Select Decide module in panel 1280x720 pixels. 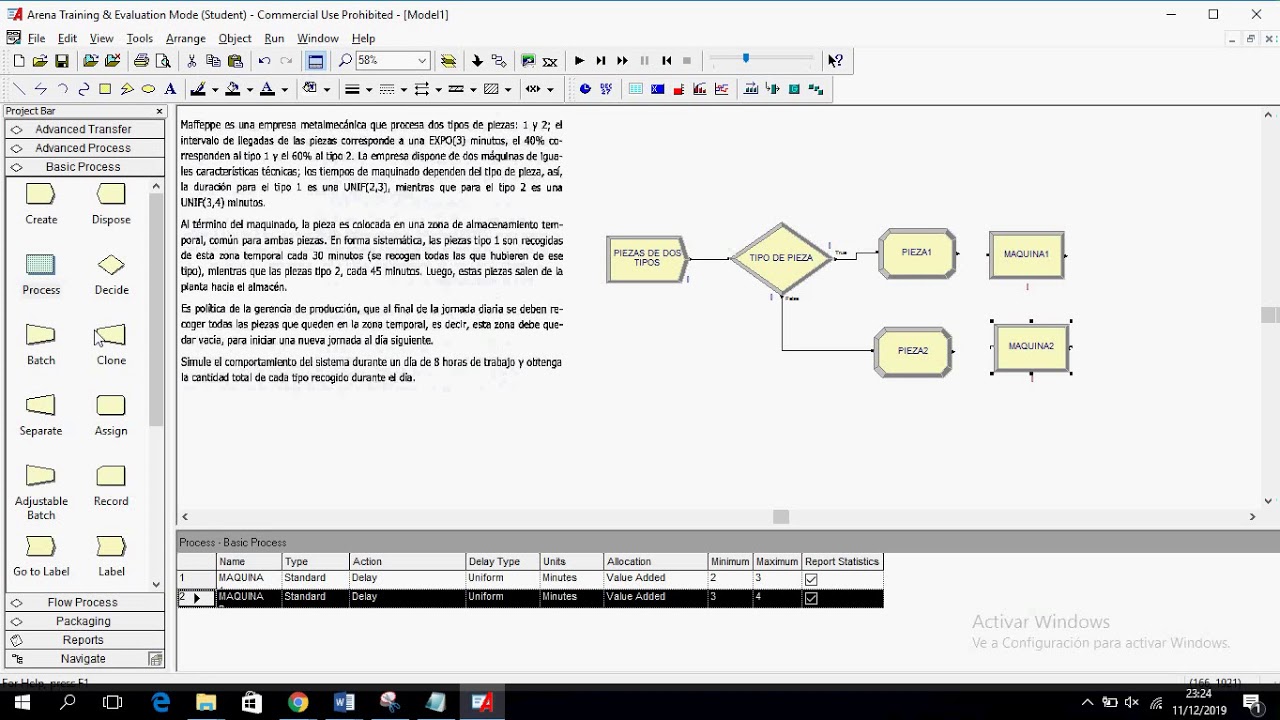click(111, 274)
